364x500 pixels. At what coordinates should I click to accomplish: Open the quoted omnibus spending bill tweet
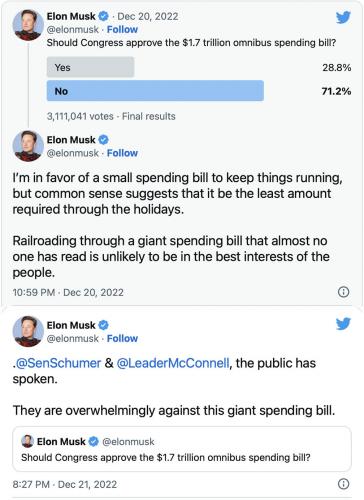pyautogui.click(x=182, y=449)
